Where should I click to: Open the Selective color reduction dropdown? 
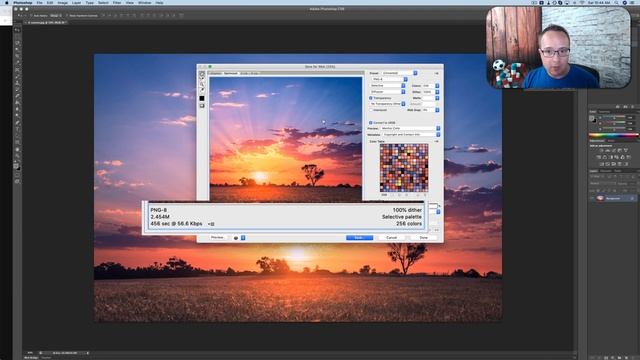(387, 86)
